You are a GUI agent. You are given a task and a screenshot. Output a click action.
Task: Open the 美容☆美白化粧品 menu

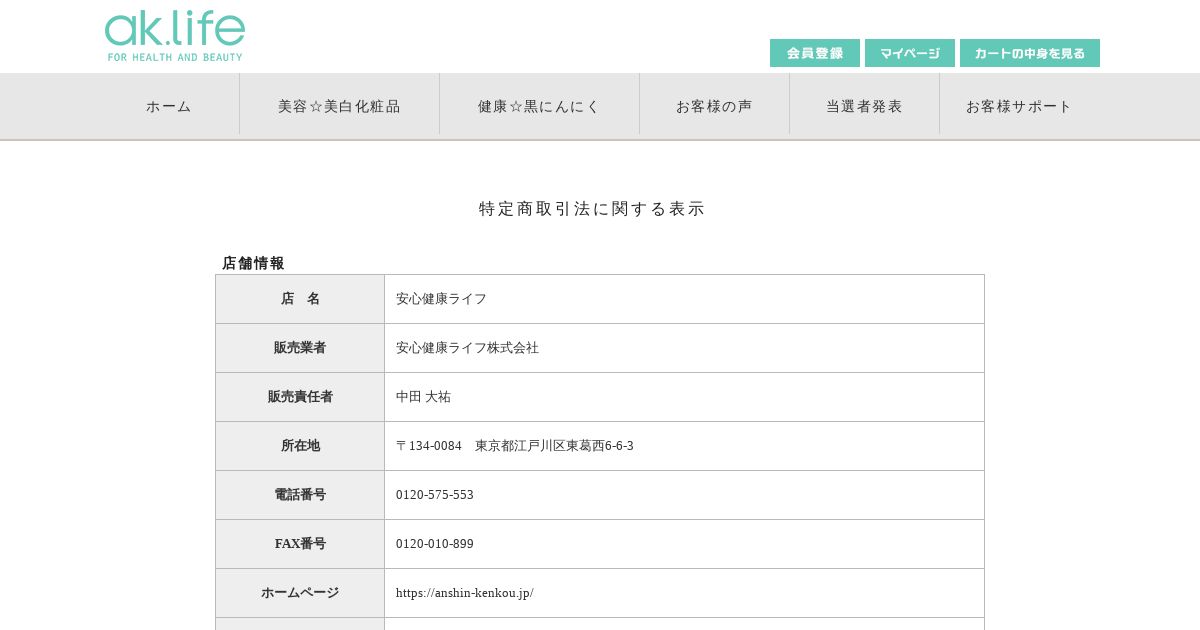pyautogui.click(x=339, y=106)
